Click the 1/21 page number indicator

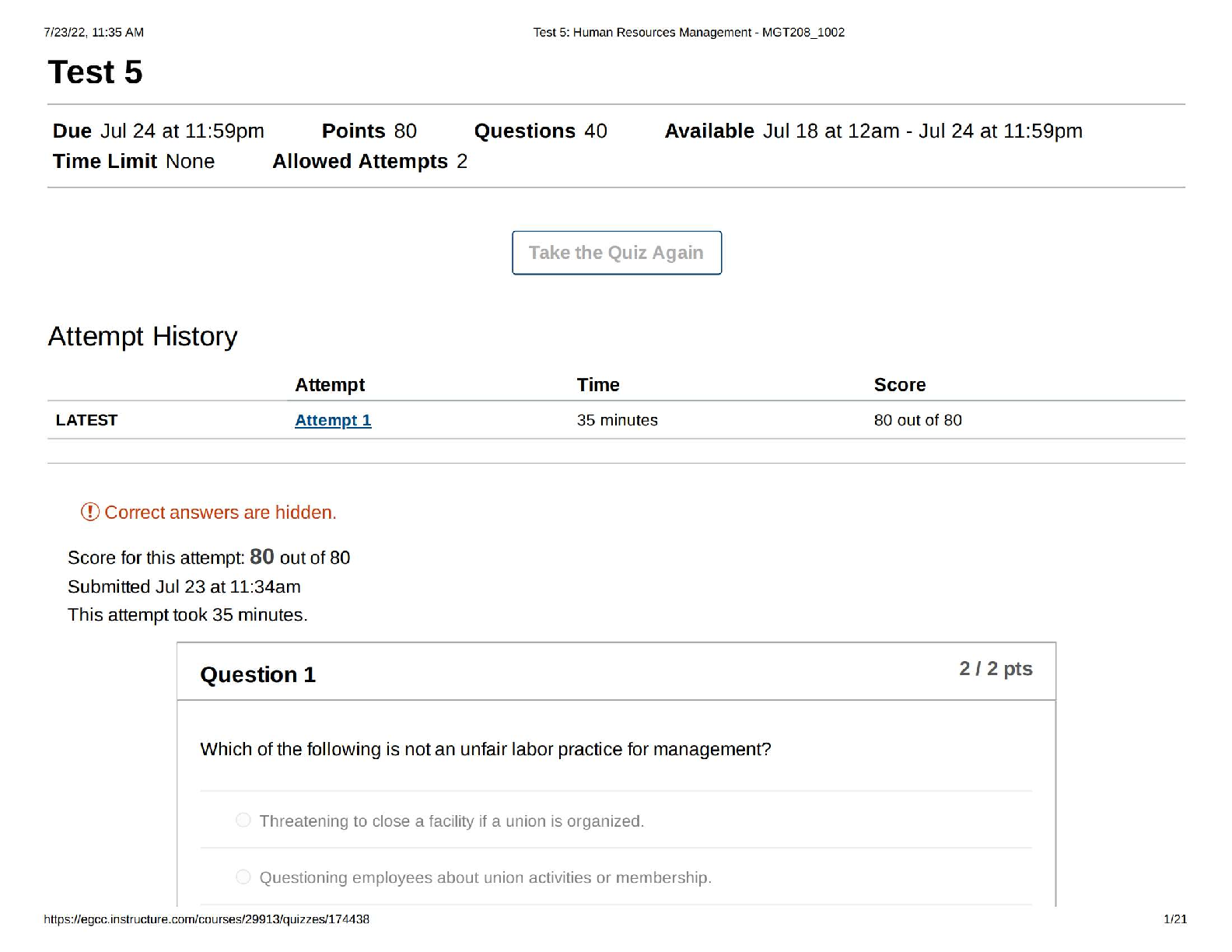[x=1174, y=919]
